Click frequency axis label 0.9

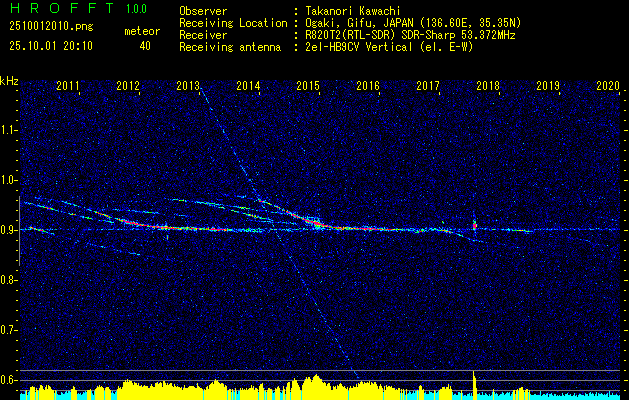[8, 230]
